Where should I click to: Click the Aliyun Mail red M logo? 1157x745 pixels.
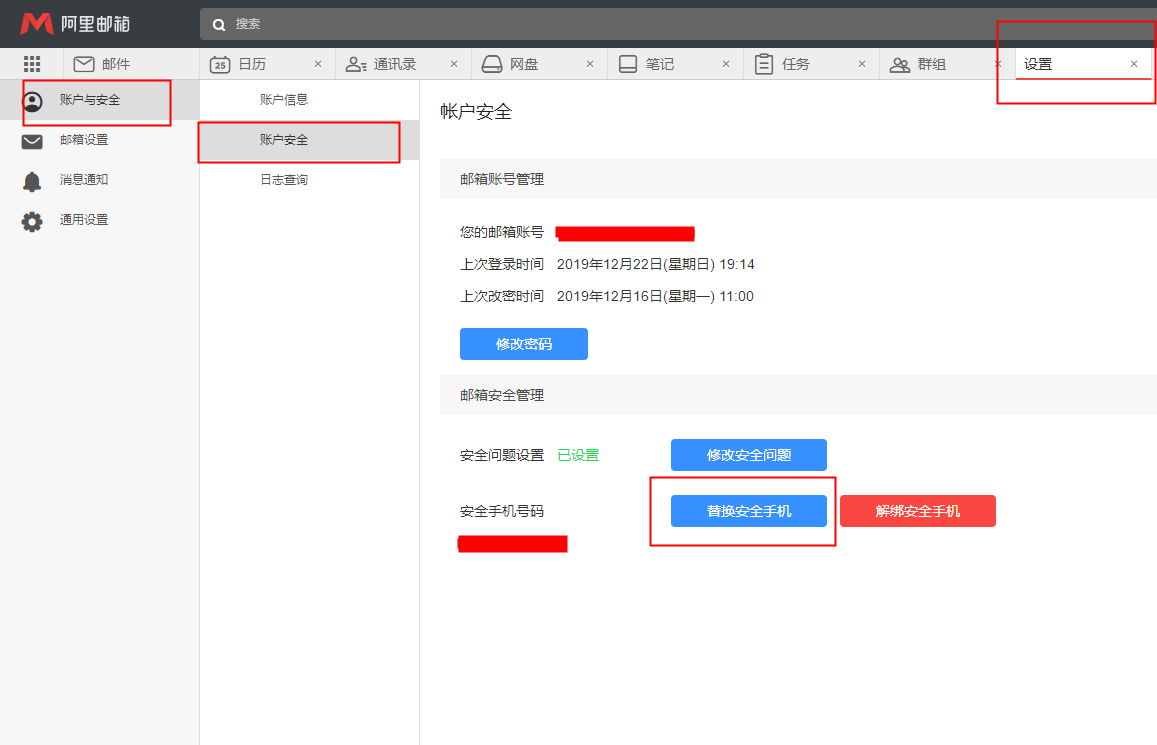[37, 23]
